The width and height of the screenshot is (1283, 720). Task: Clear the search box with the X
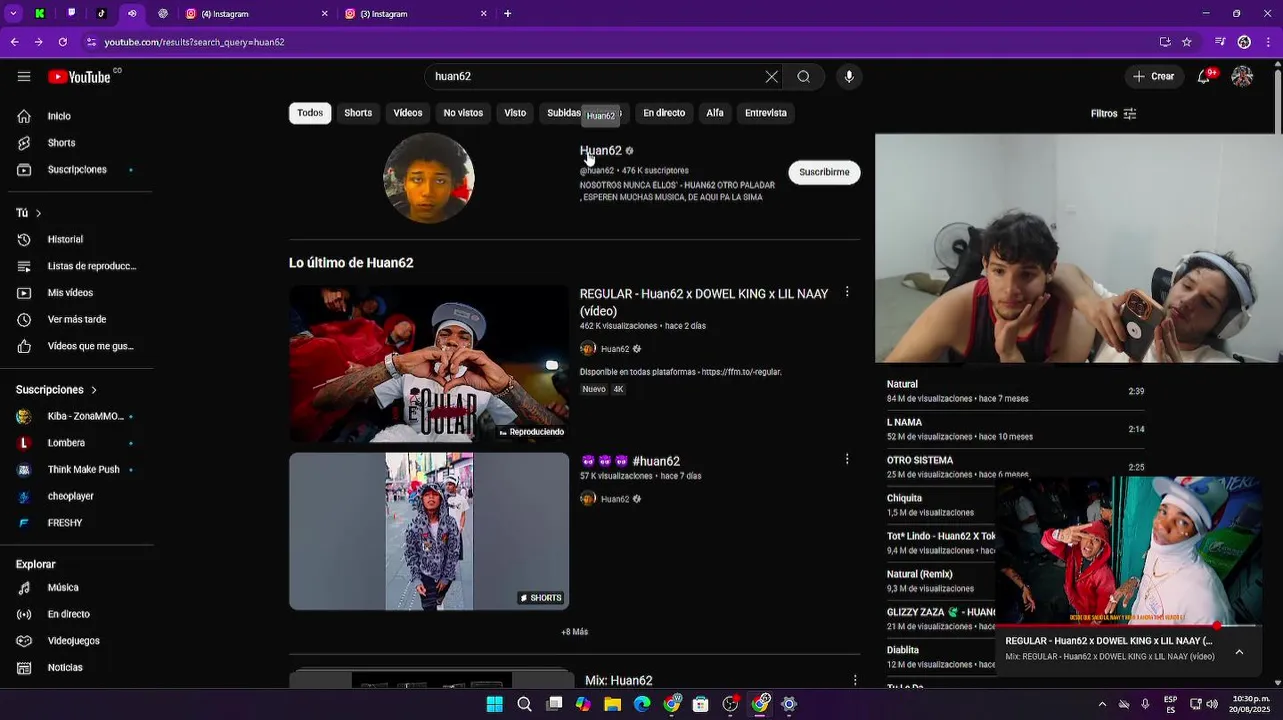pos(772,77)
